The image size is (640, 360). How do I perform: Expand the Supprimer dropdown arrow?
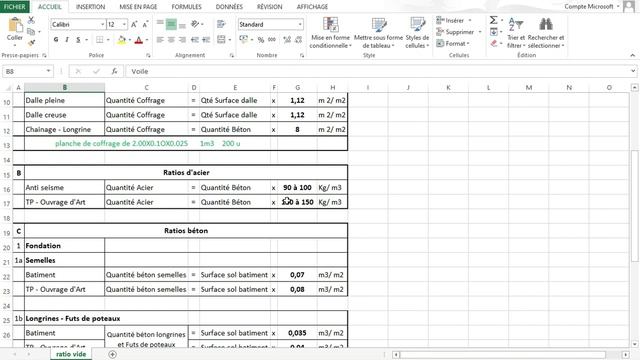point(480,32)
